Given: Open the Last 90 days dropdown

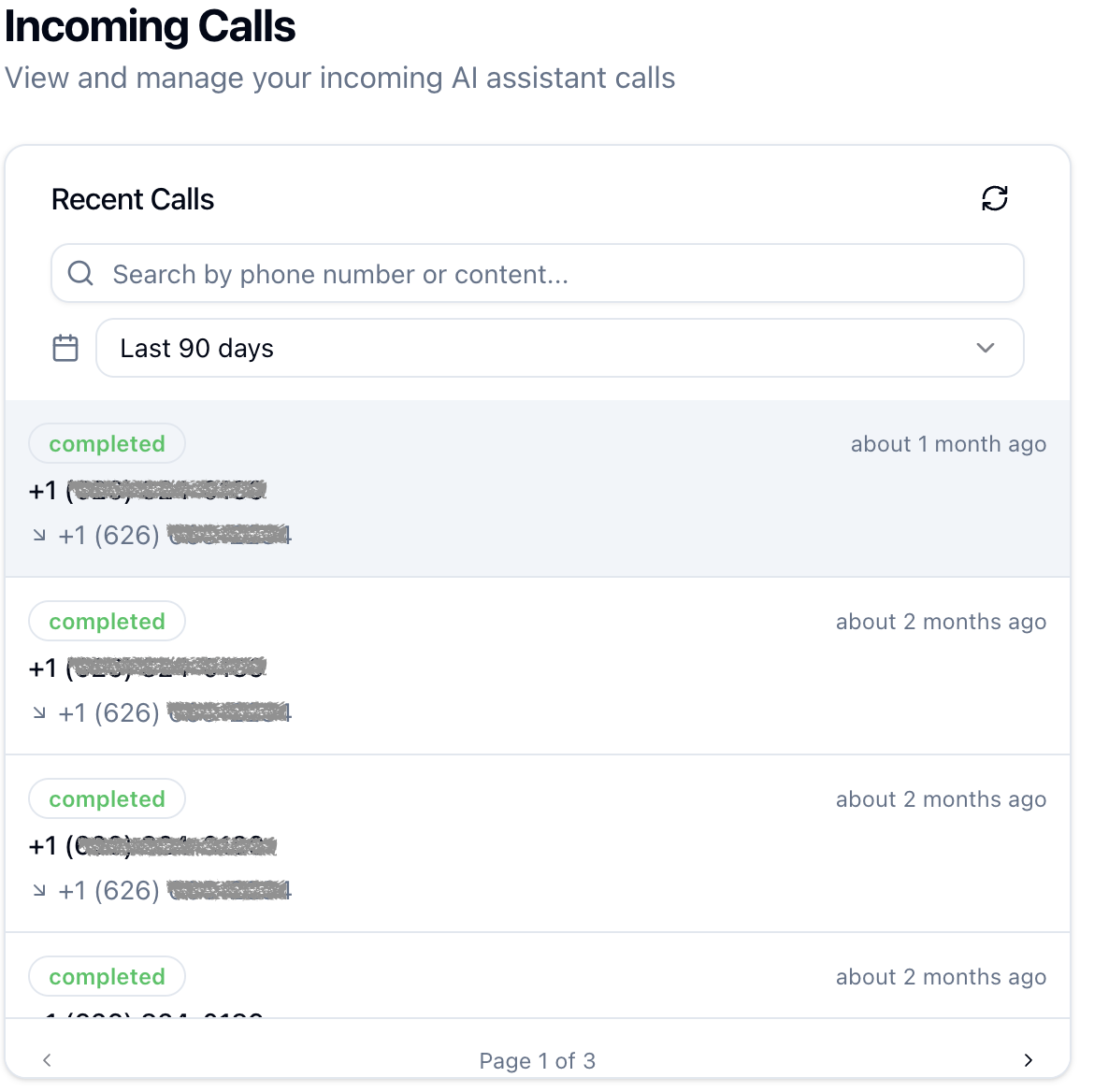Looking at the screenshot, I should (560, 347).
